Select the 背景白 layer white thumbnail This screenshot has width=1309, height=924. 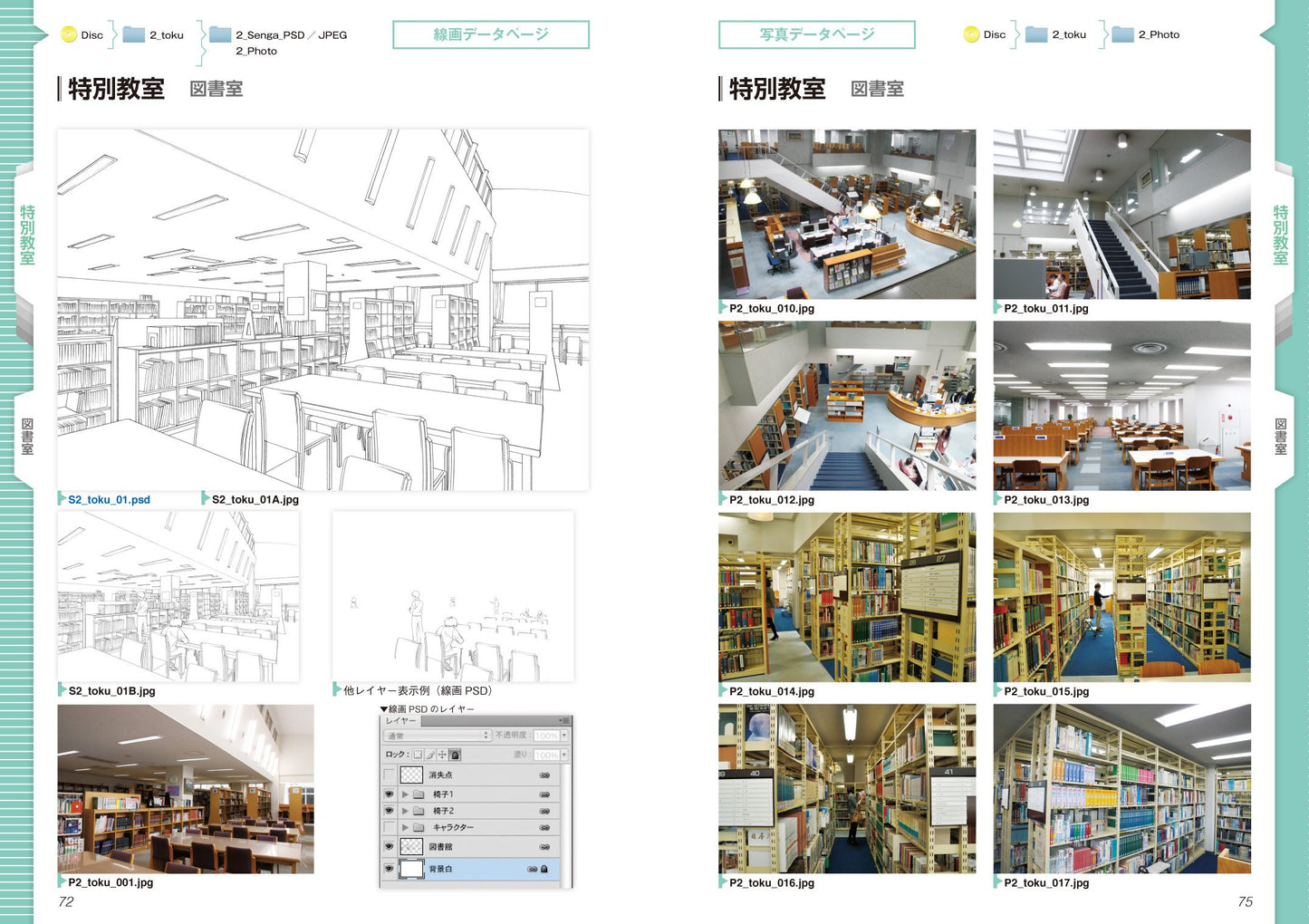click(411, 869)
